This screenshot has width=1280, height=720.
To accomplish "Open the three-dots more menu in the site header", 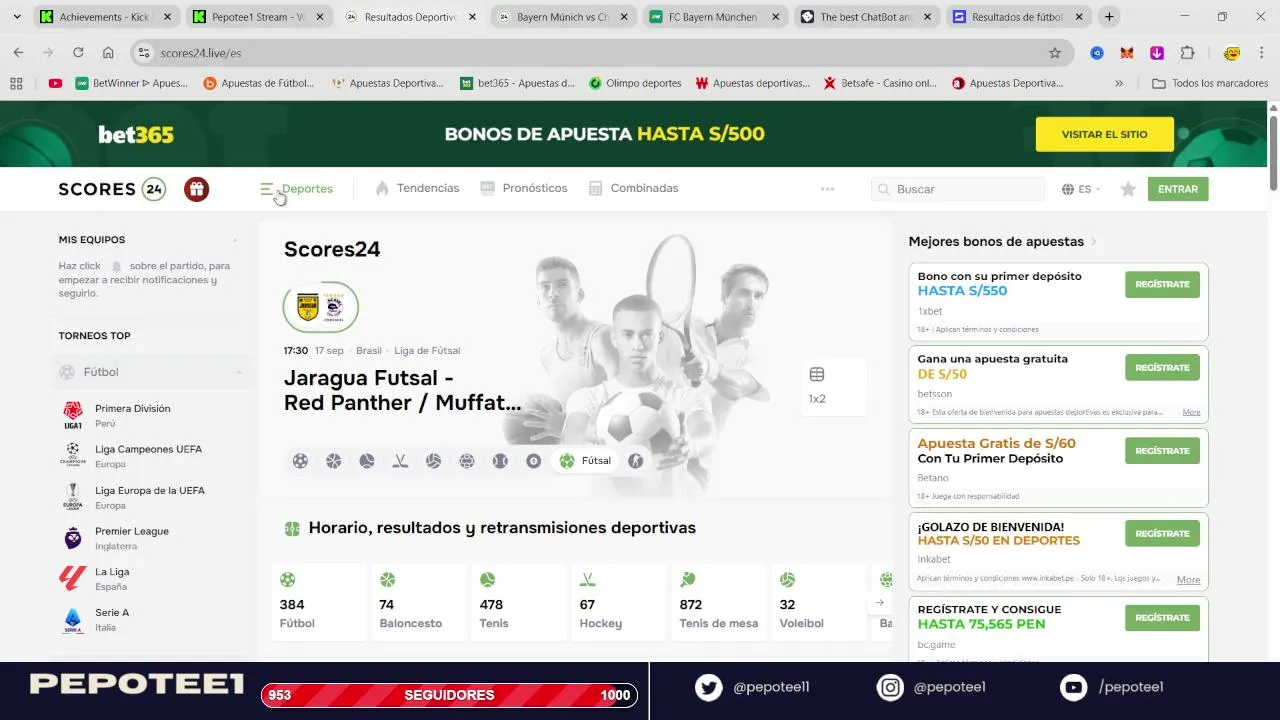I will 827,189.
